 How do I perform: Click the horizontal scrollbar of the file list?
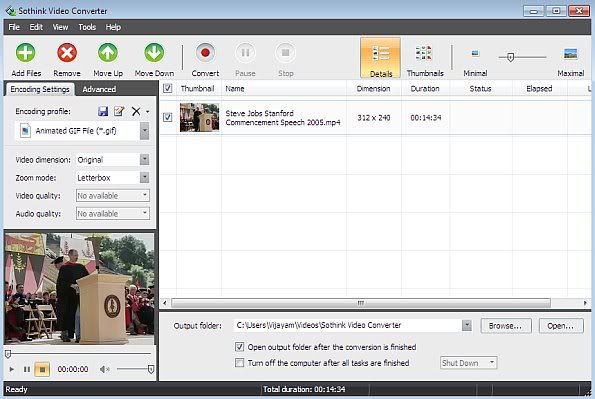[360, 303]
